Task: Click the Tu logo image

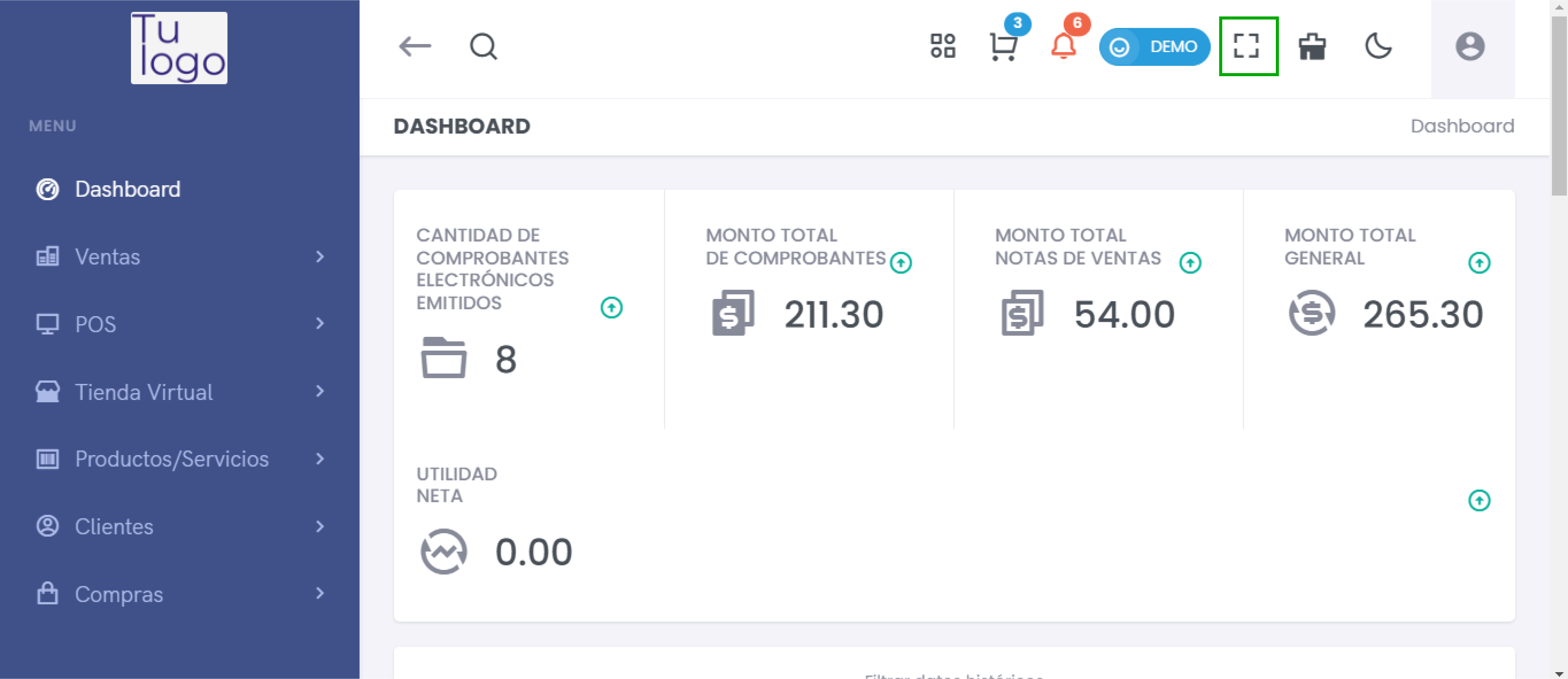Action: 179,47
